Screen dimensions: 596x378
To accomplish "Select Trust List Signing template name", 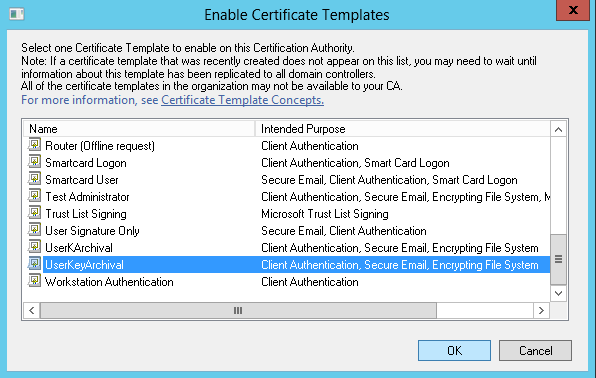I will pyautogui.click(x=86, y=214).
